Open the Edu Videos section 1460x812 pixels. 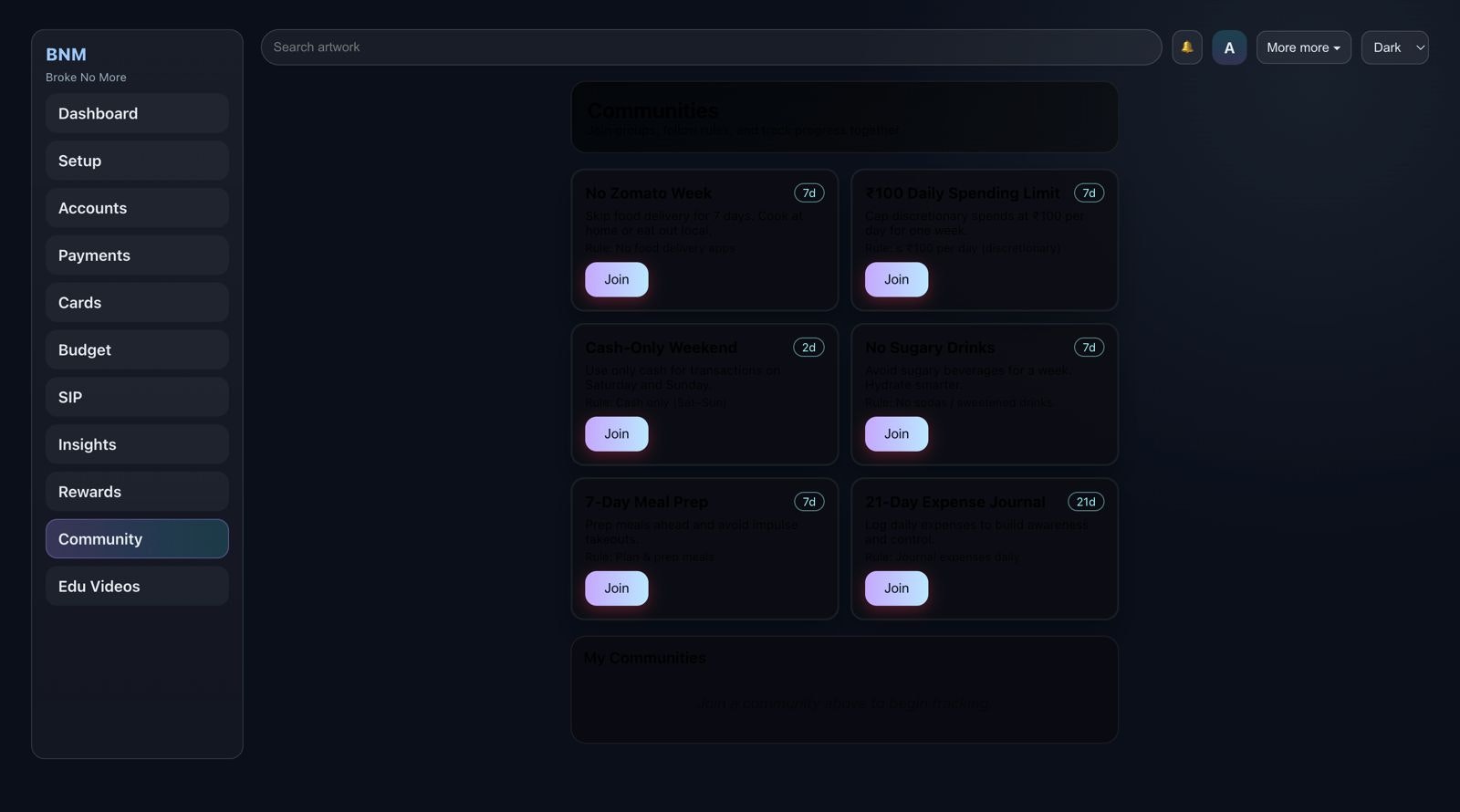137,587
